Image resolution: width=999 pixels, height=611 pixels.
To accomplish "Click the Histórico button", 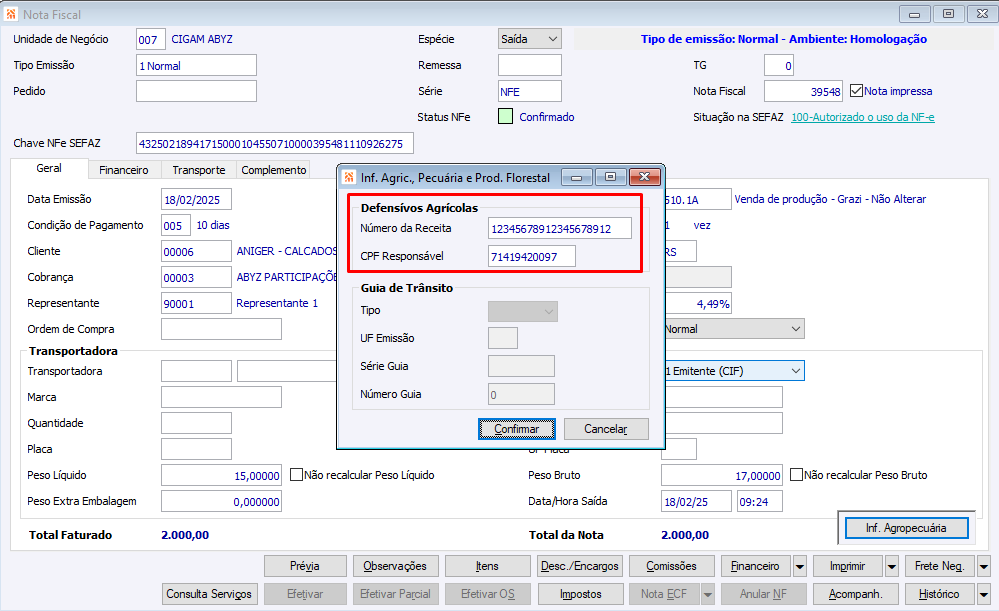I will [x=940, y=594].
